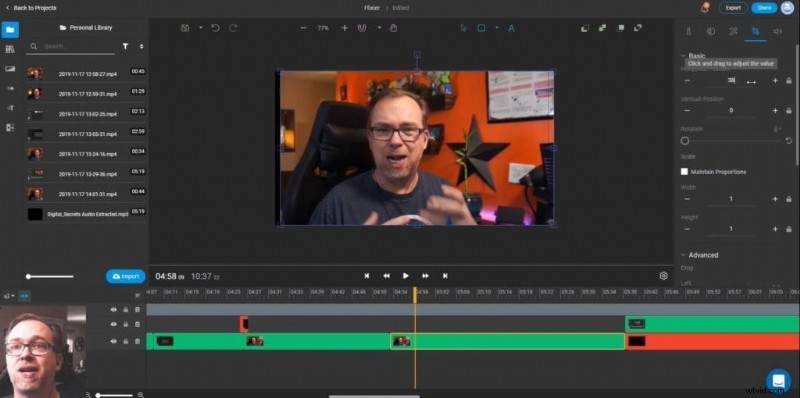Click the Import button
The image size is (800, 398).
pyautogui.click(x=126, y=276)
